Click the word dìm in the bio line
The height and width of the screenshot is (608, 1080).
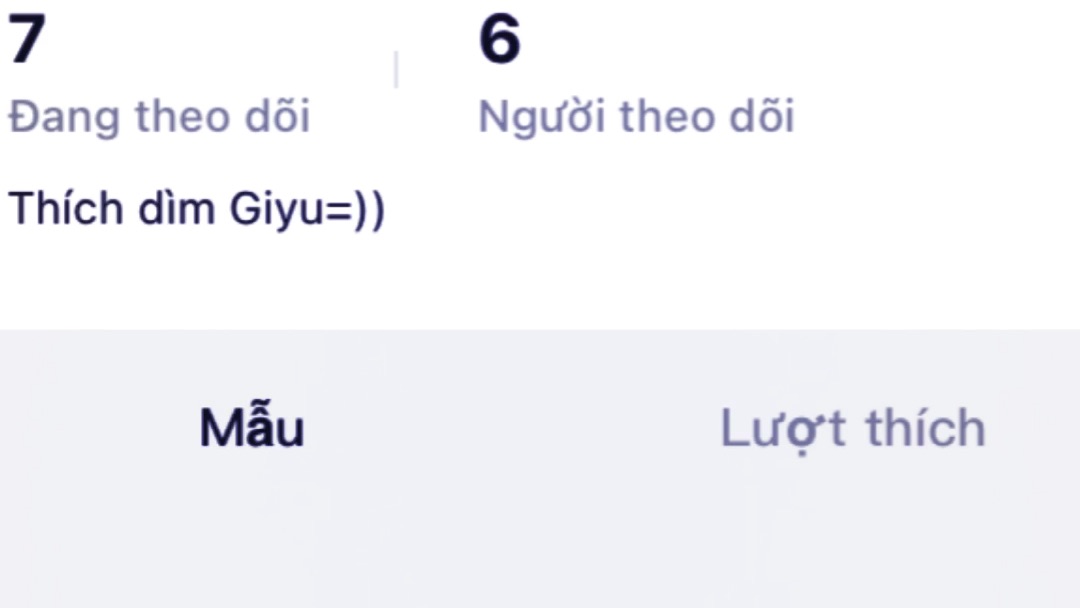click(x=176, y=209)
